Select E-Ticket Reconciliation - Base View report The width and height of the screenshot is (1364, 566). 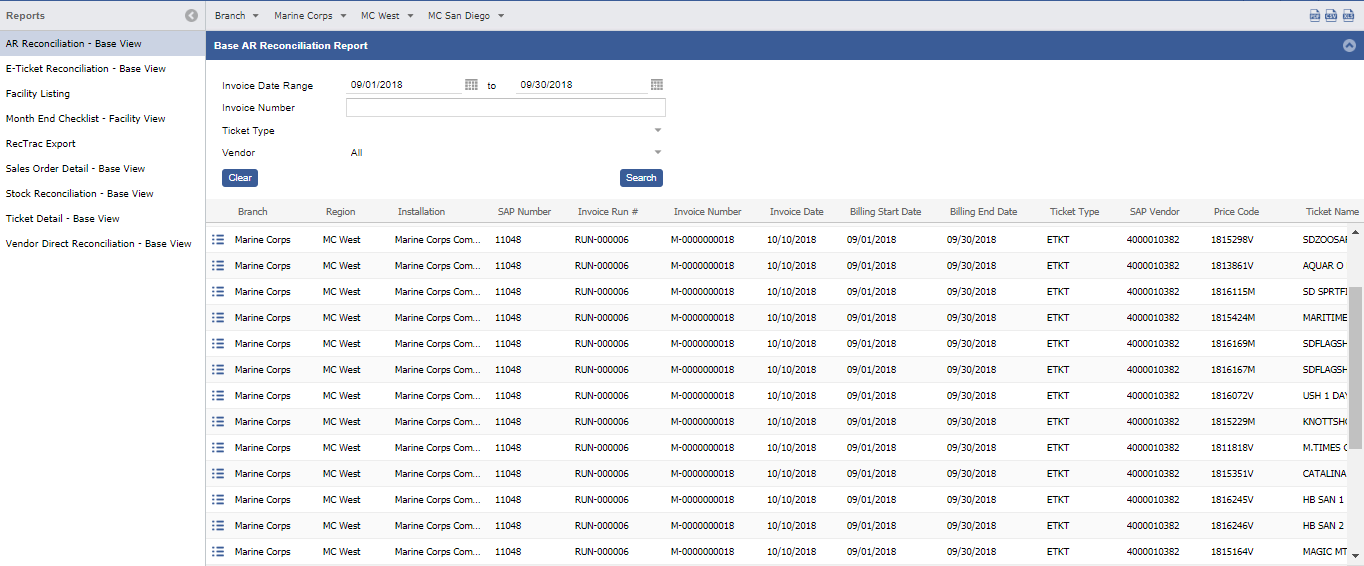coord(86,69)
